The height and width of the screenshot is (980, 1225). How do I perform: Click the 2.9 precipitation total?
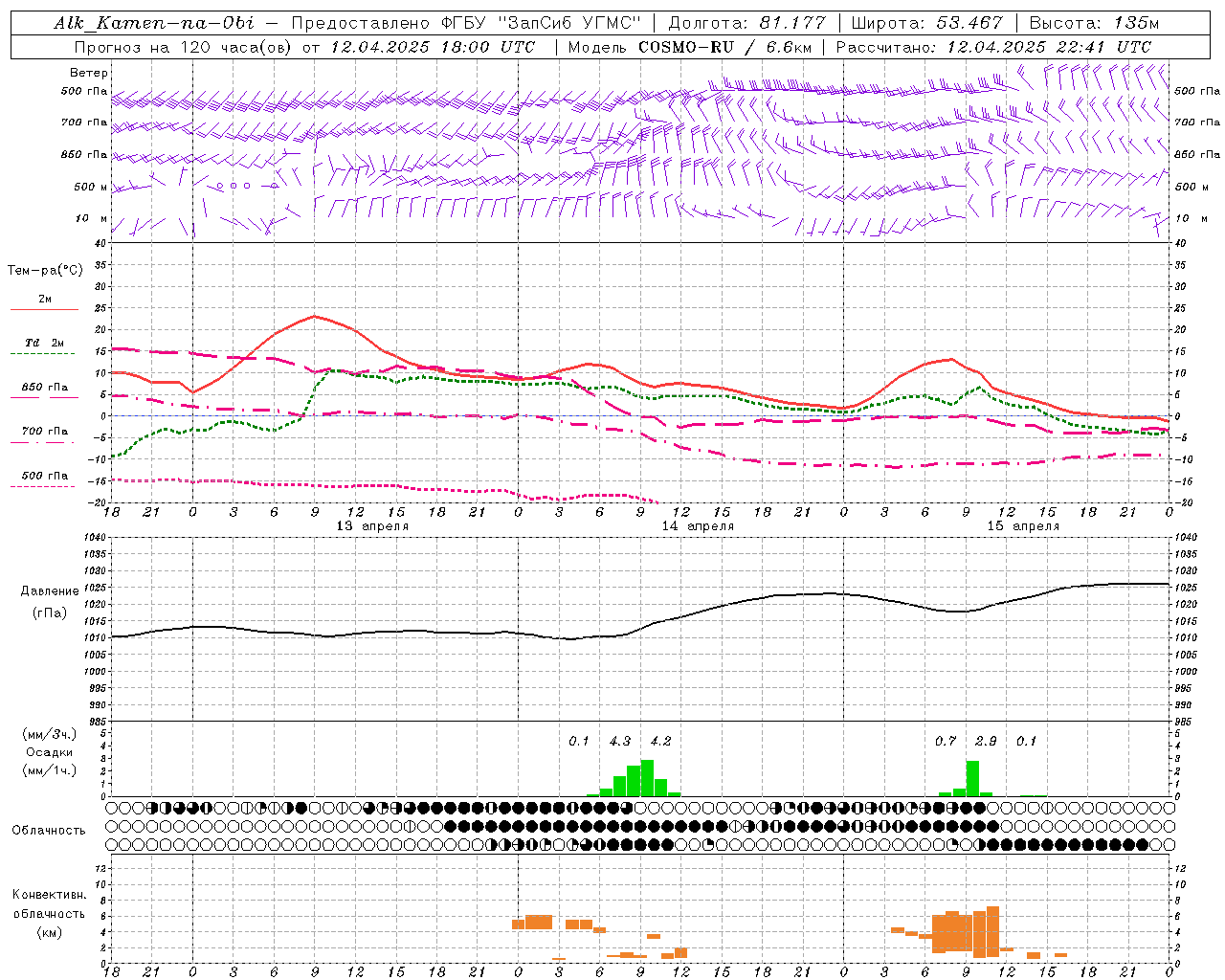986,741
